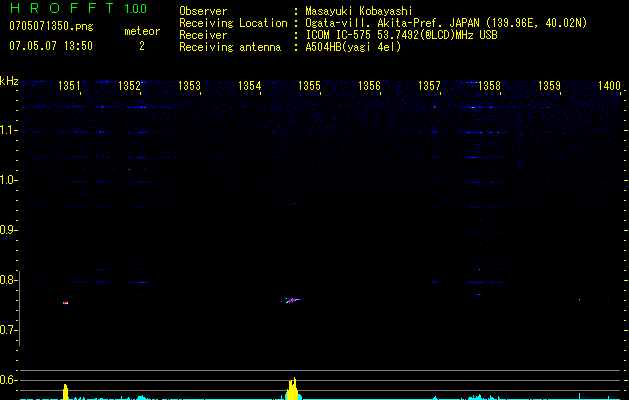Click the 1.1 kHz frequency label
The image size is (629, 400).
[x=8, y=130]
